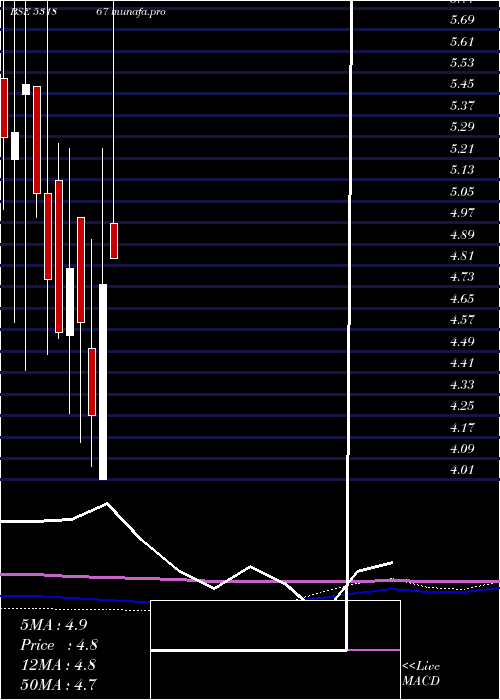
Task: Click the 5.05 price axis label
Action: (462, 192)
